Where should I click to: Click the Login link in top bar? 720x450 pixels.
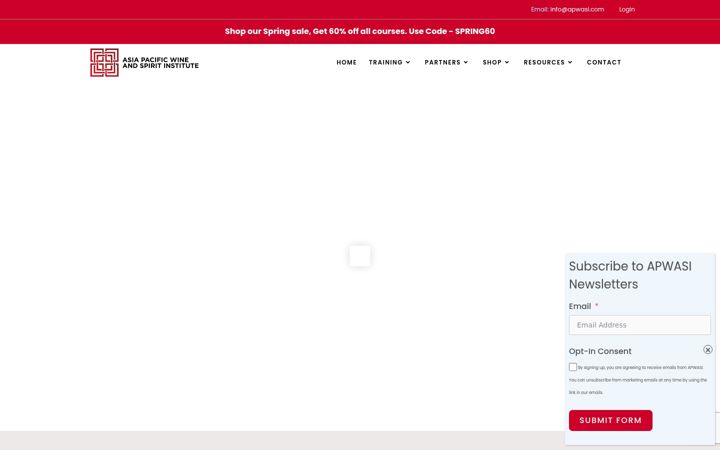point(627,10)
